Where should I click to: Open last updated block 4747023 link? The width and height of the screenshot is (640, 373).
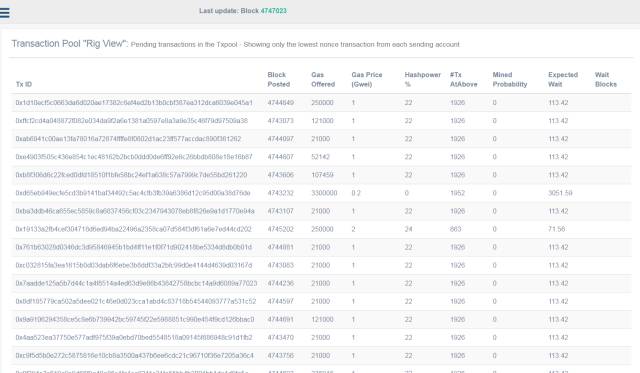tap(273, 11)
